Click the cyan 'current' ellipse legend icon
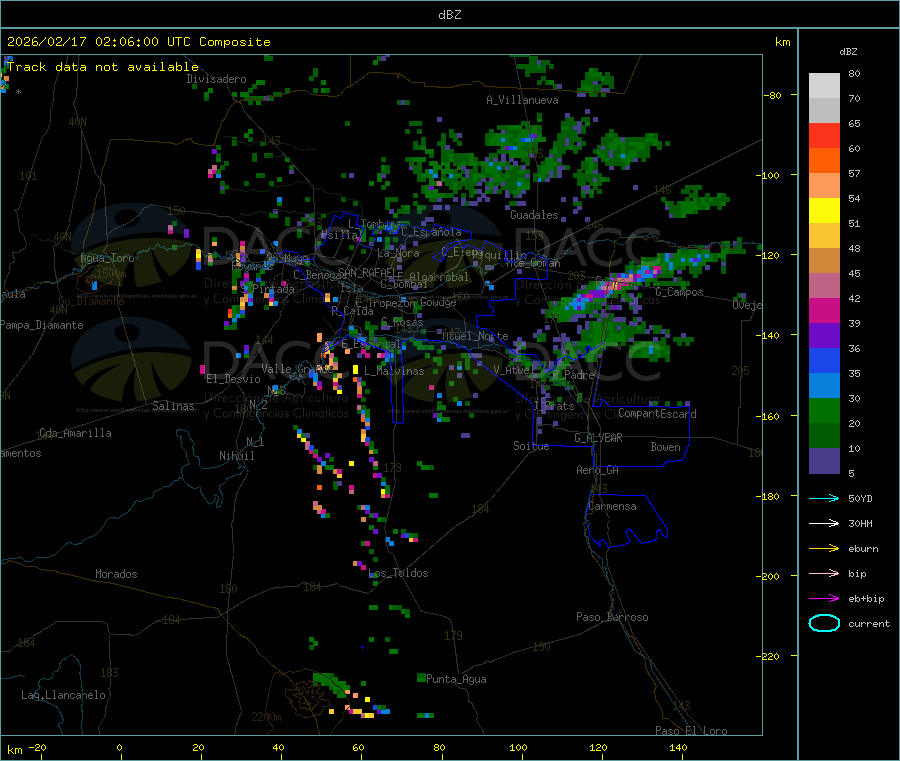 (x=824, y=623)
